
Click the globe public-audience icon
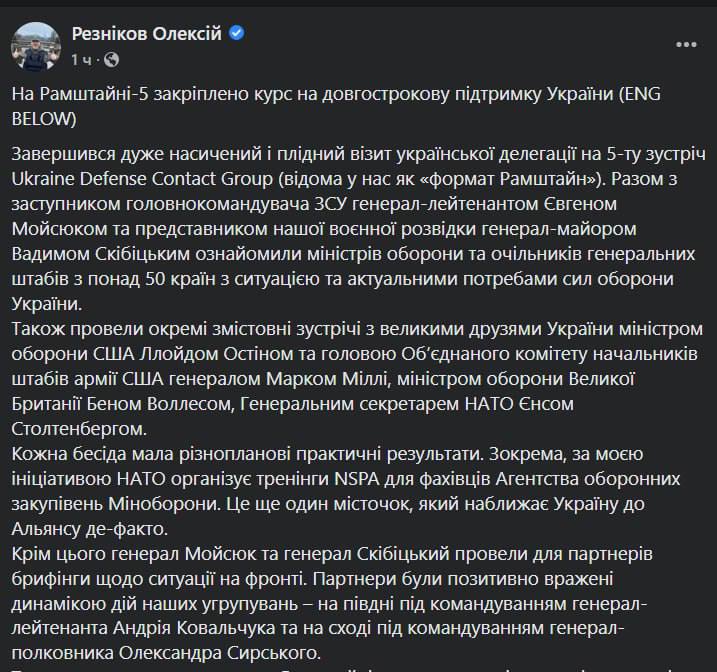(109, 58)
